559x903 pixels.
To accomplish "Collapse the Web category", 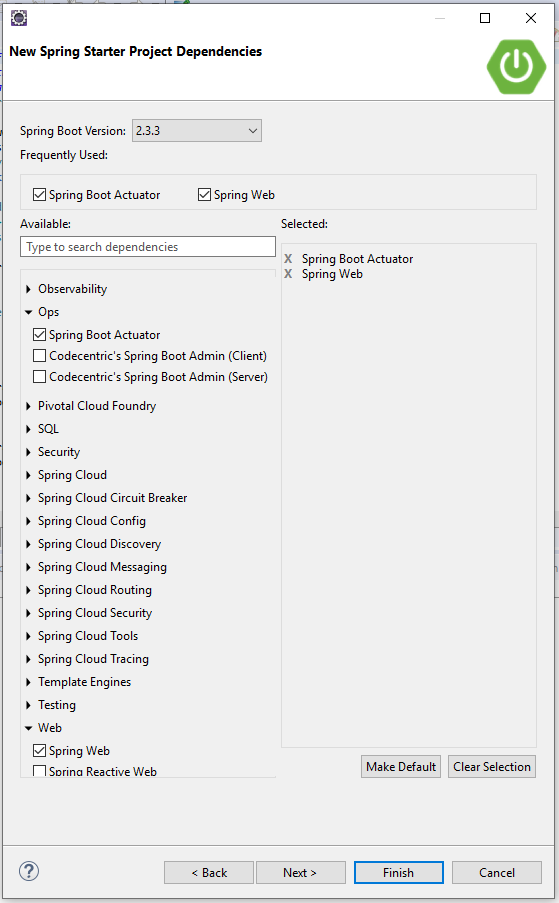I will coord(28,729).
